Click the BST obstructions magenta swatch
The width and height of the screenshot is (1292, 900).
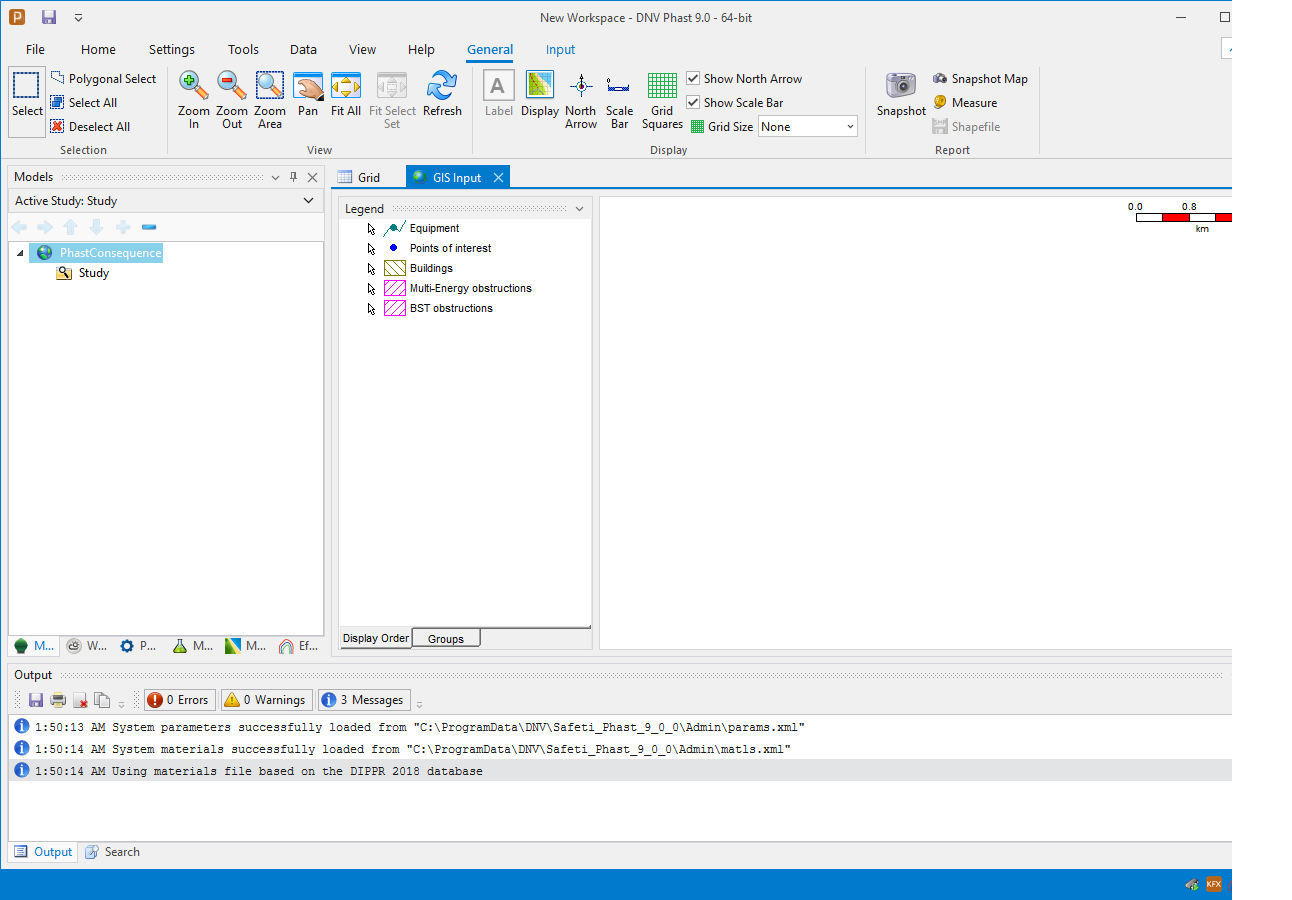[394, 308]
